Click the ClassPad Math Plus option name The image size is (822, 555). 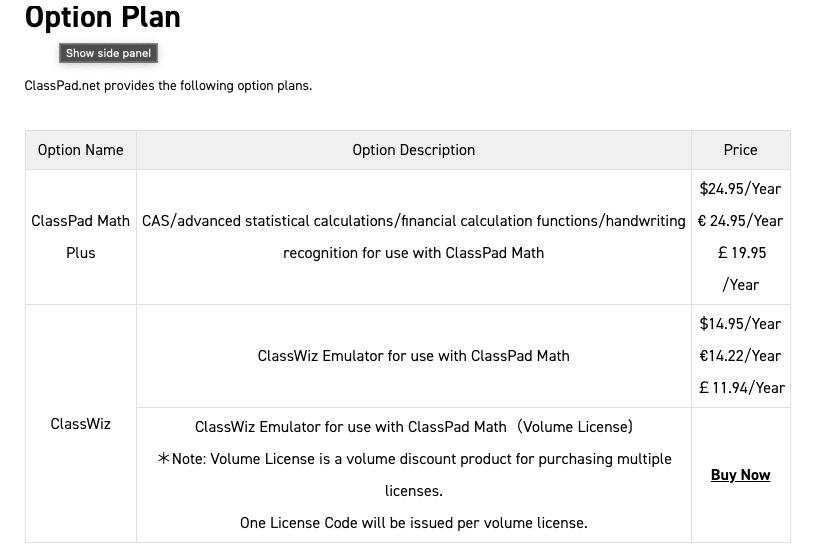pos(81,237)
